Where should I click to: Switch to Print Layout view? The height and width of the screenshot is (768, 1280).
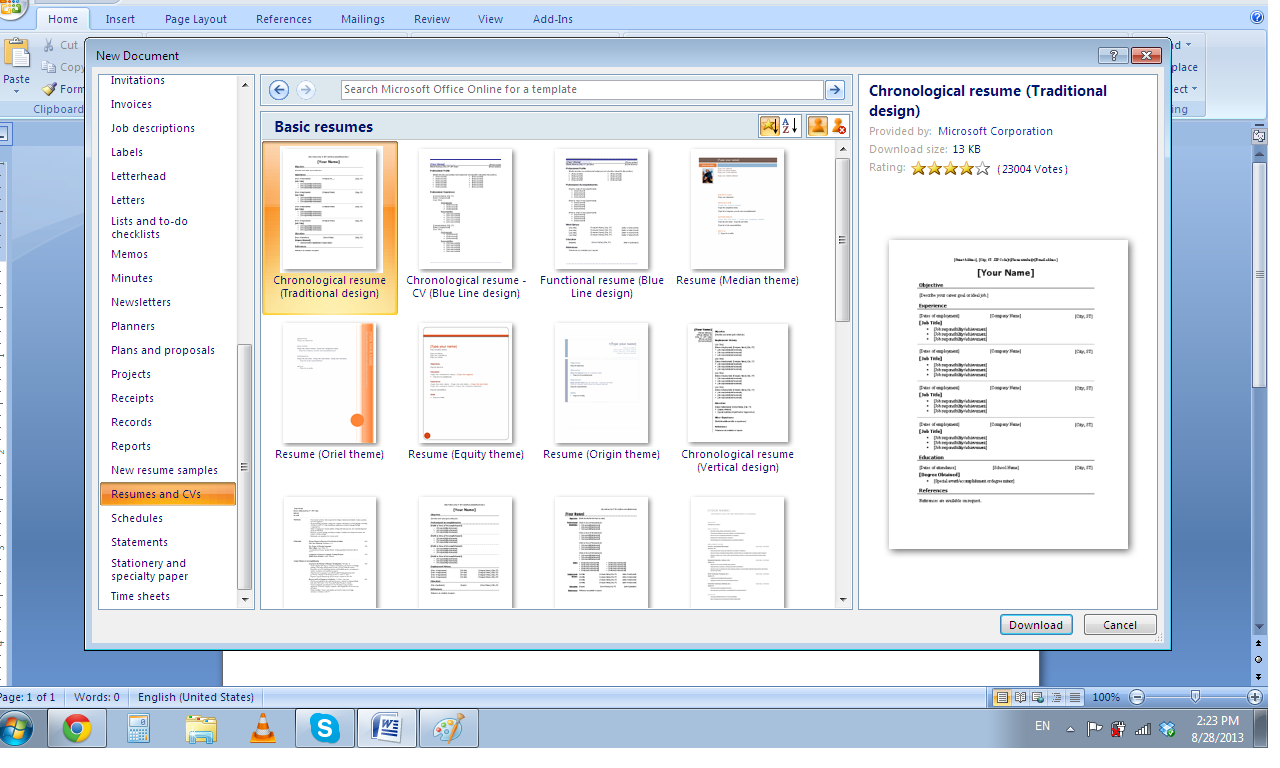(1002, 697)
